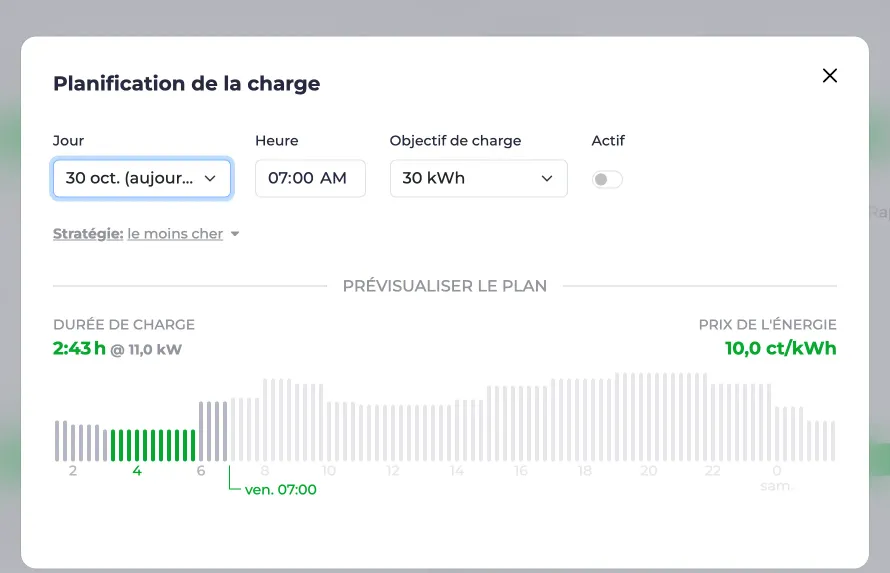
Task: Click the Heure field label
Action: pyautogui.click(x=276, y=141)
